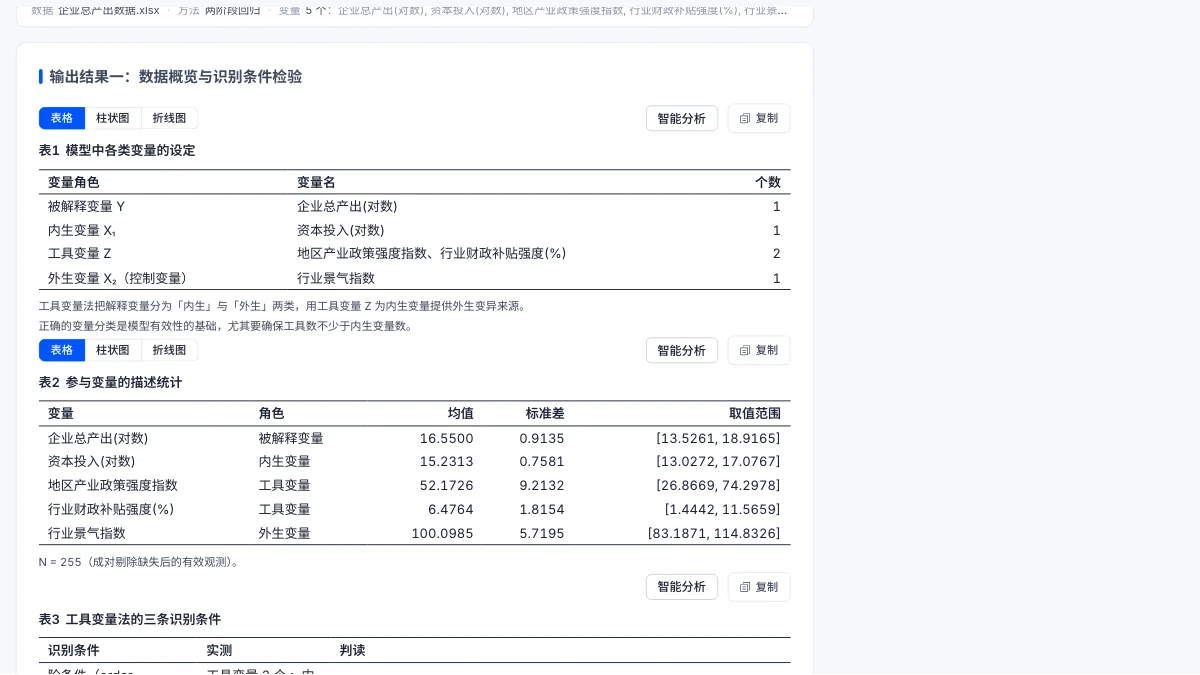Click title 表1 模型中各类变量的设定
This screenshot has width=1200, height=675.
(x=117, y=150)
